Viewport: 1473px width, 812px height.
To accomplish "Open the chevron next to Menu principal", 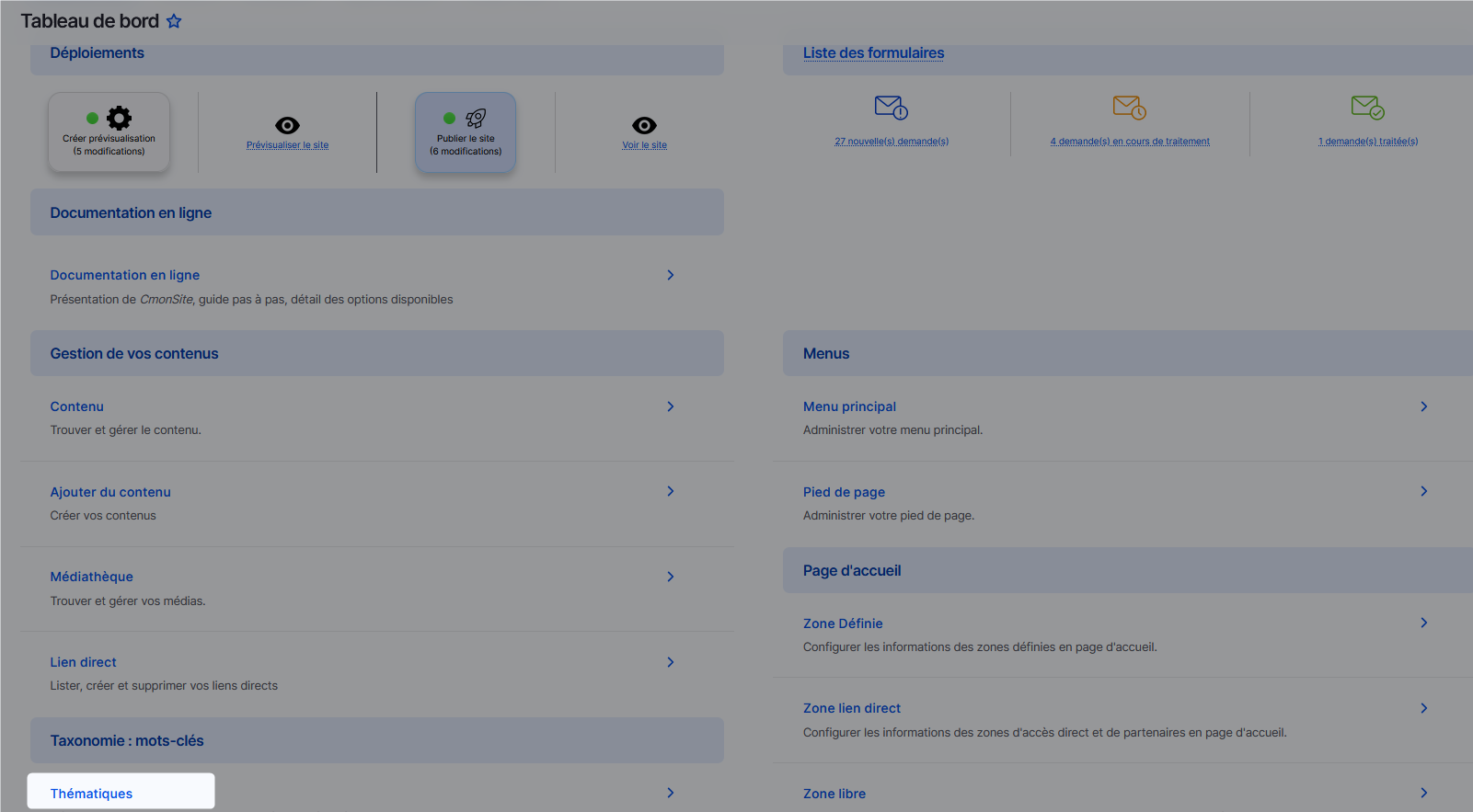I will tap(1423, 406).
